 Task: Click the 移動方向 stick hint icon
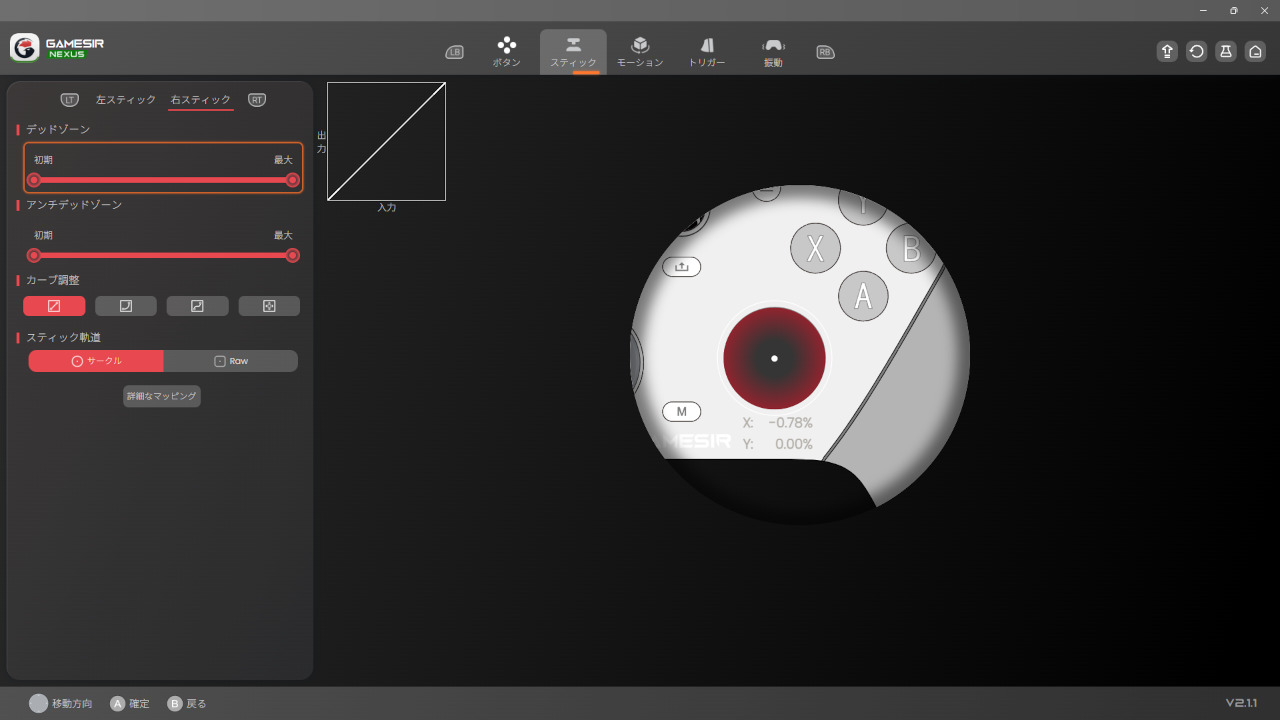click(x=38, y=703)
